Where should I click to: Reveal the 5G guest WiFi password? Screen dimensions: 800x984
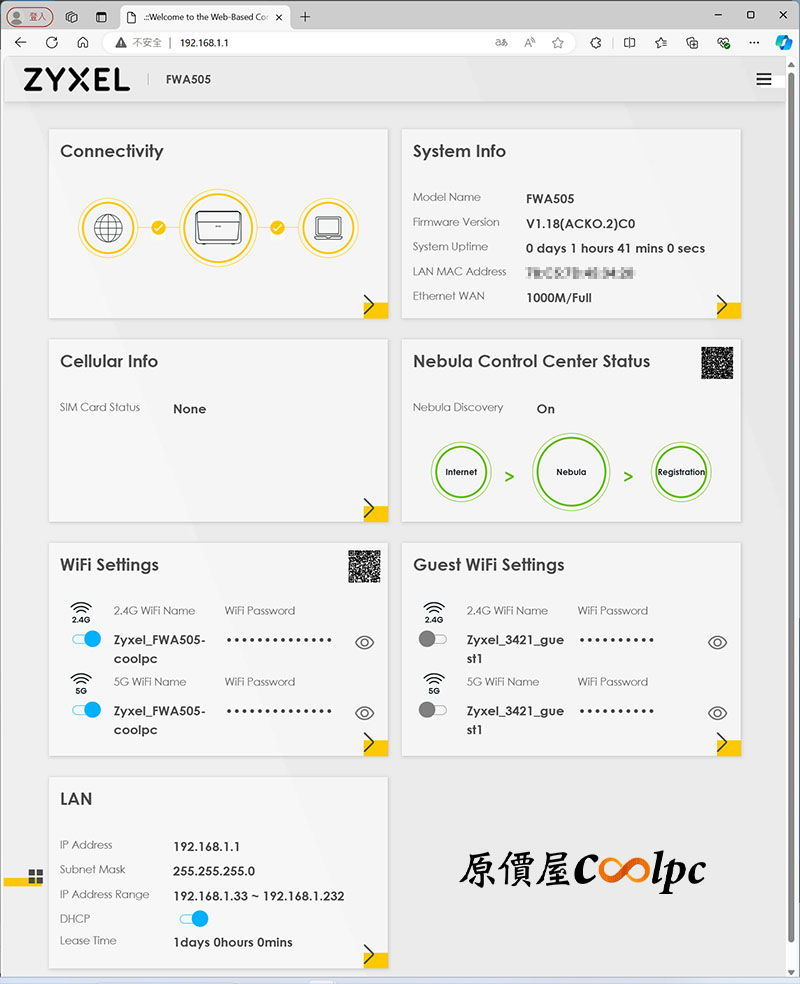[717, 713]
